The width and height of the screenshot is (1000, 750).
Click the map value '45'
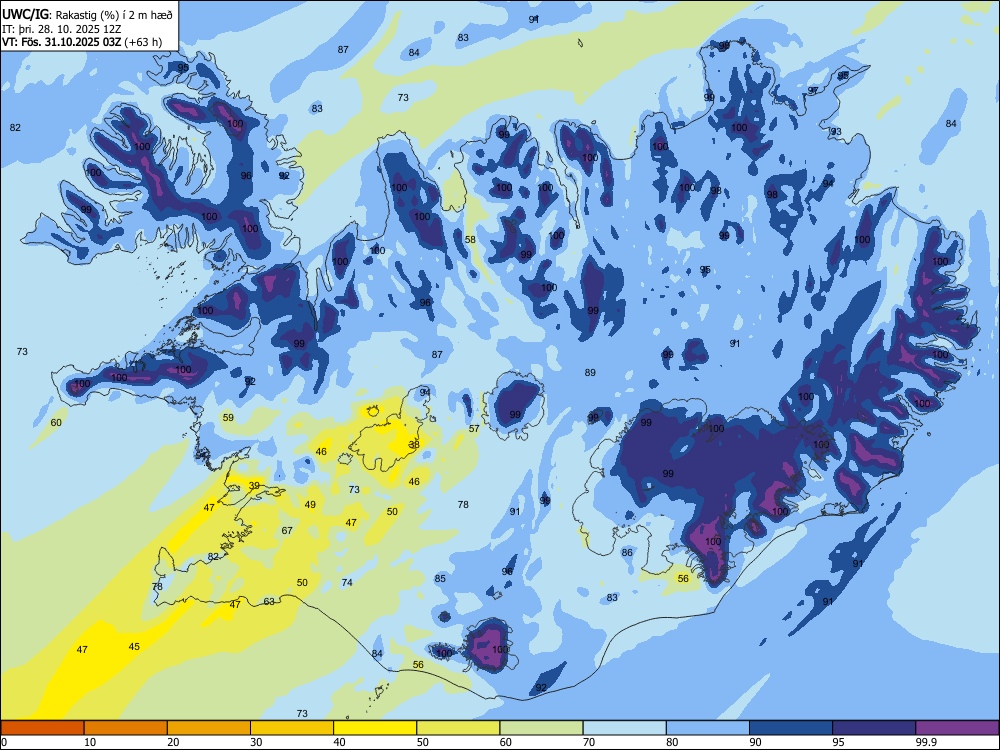click(134, 647)
